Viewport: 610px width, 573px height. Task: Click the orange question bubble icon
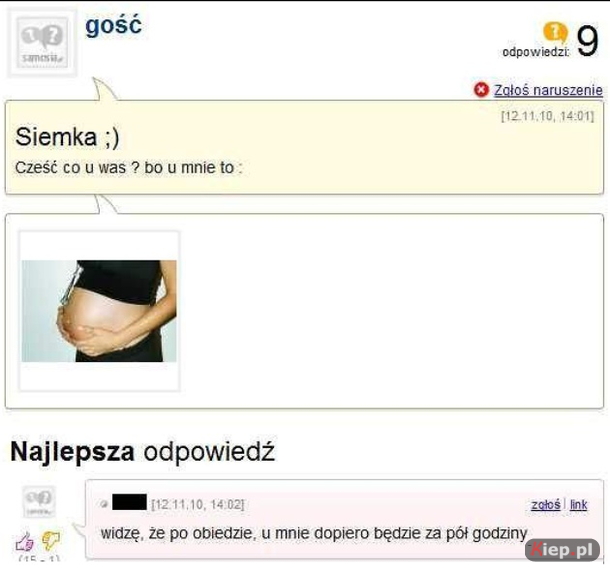555,33
